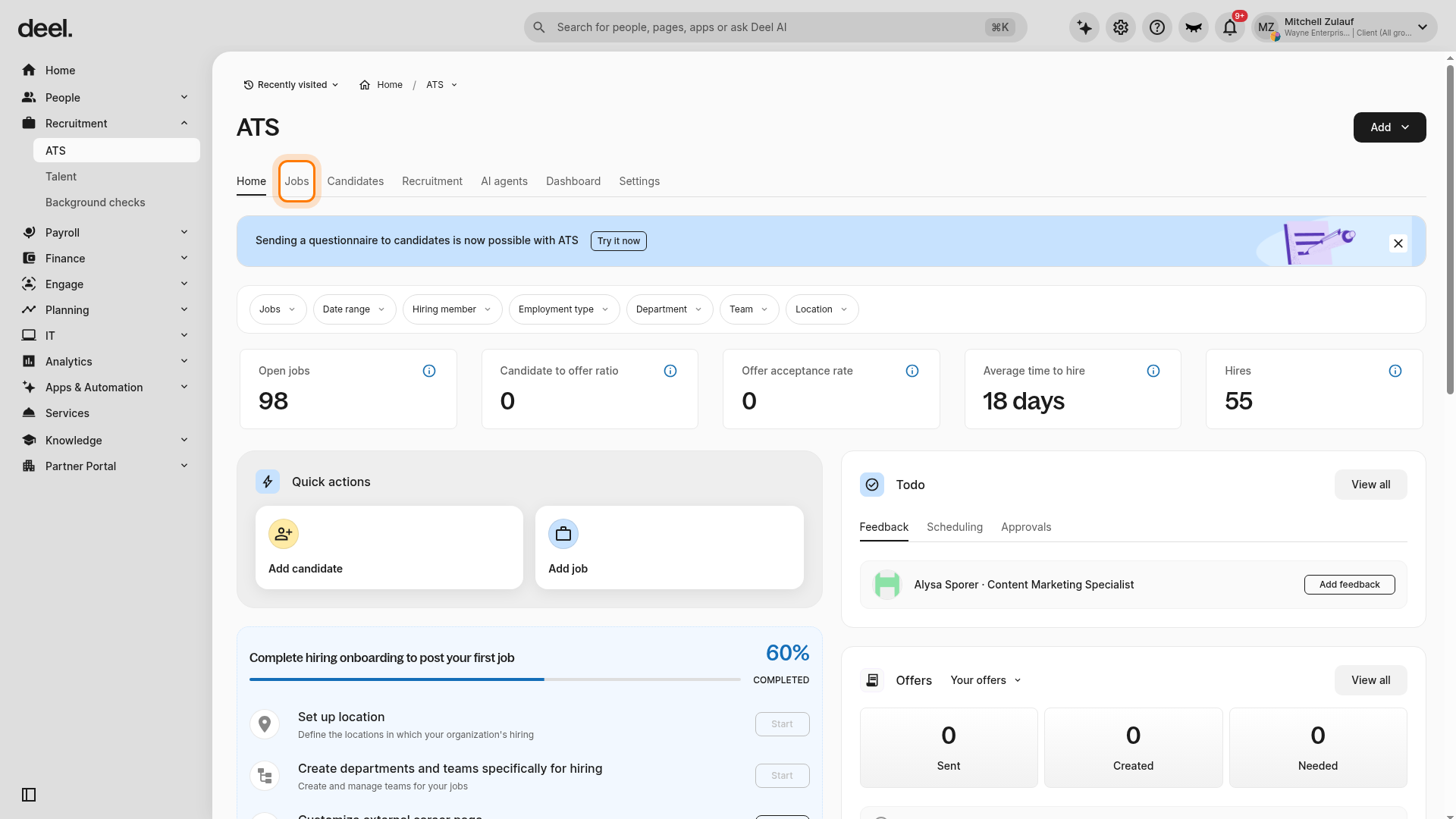Screen dimensions: 1456x819
Task: Click the Knowledge graduation cap icon
Action: pyautogui.click(x=29, y=441)
